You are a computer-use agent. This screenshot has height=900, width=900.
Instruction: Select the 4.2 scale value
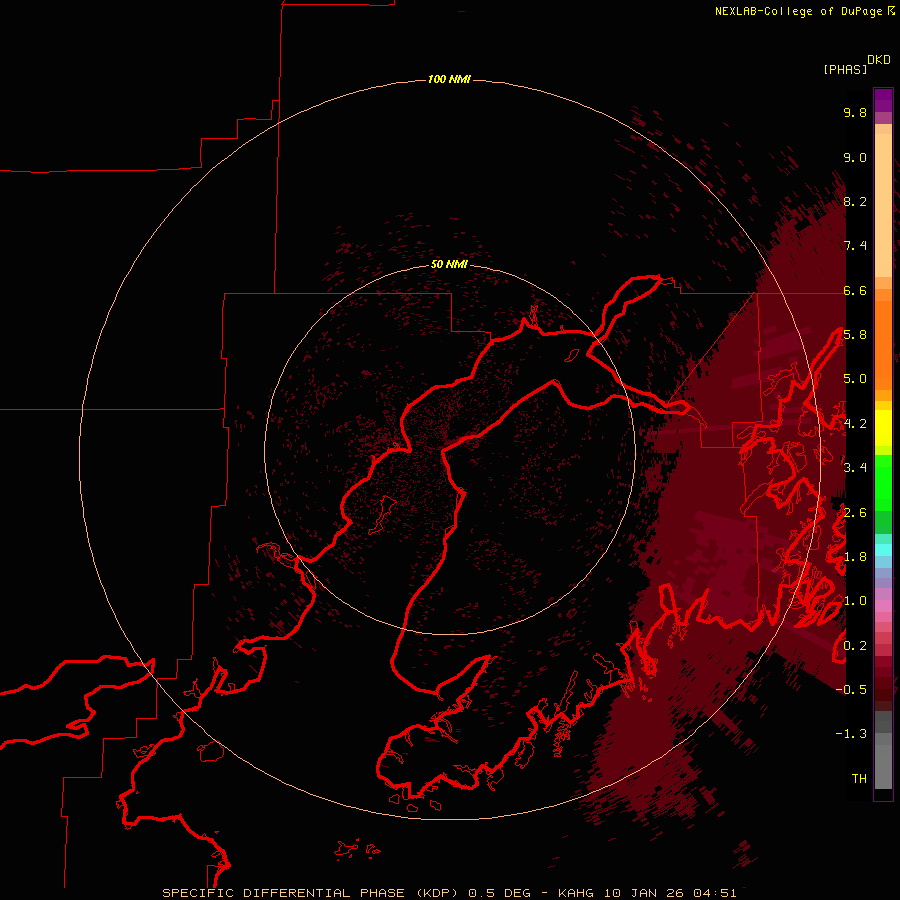(x=855, y=424)
